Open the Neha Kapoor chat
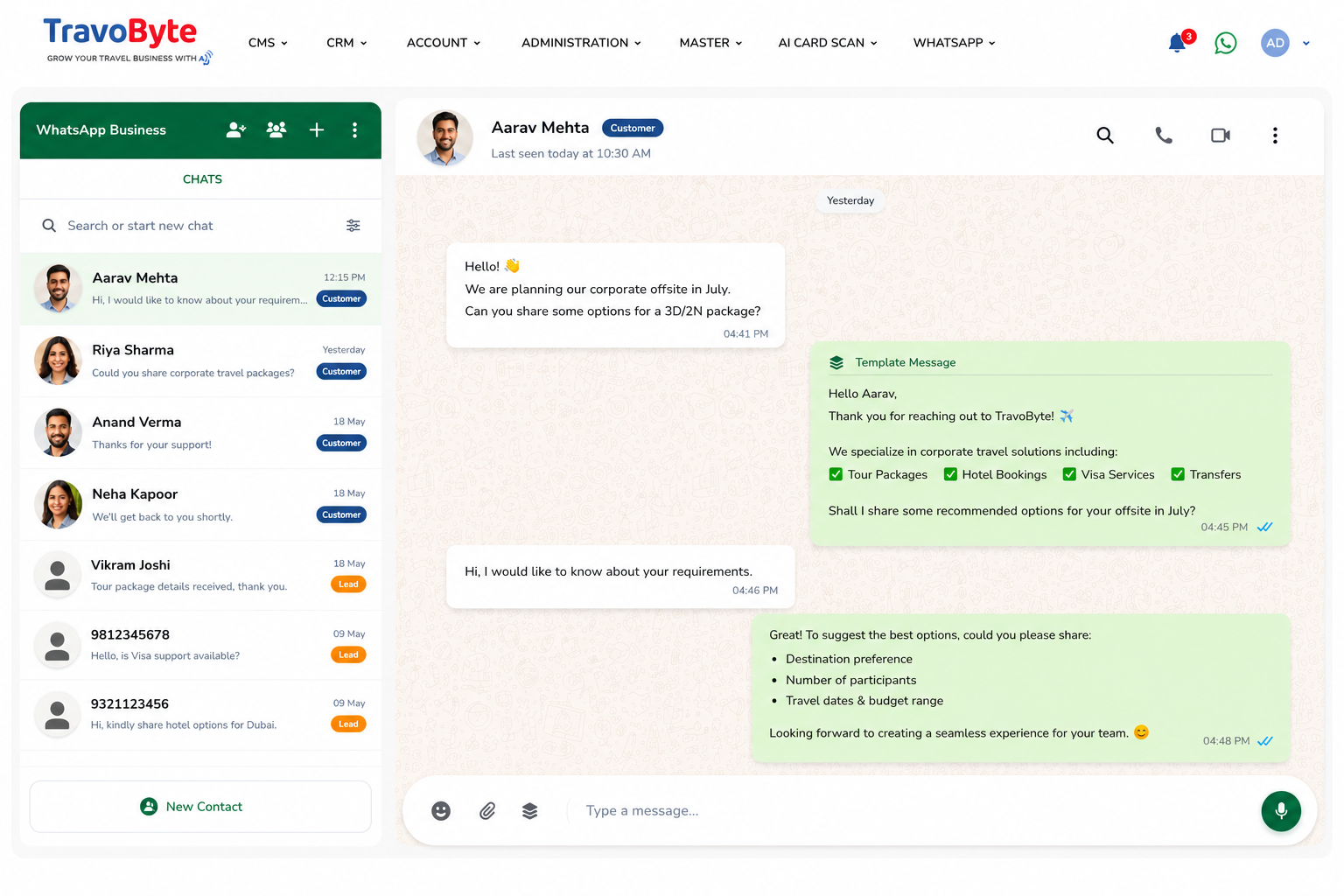 coord(200,504)
